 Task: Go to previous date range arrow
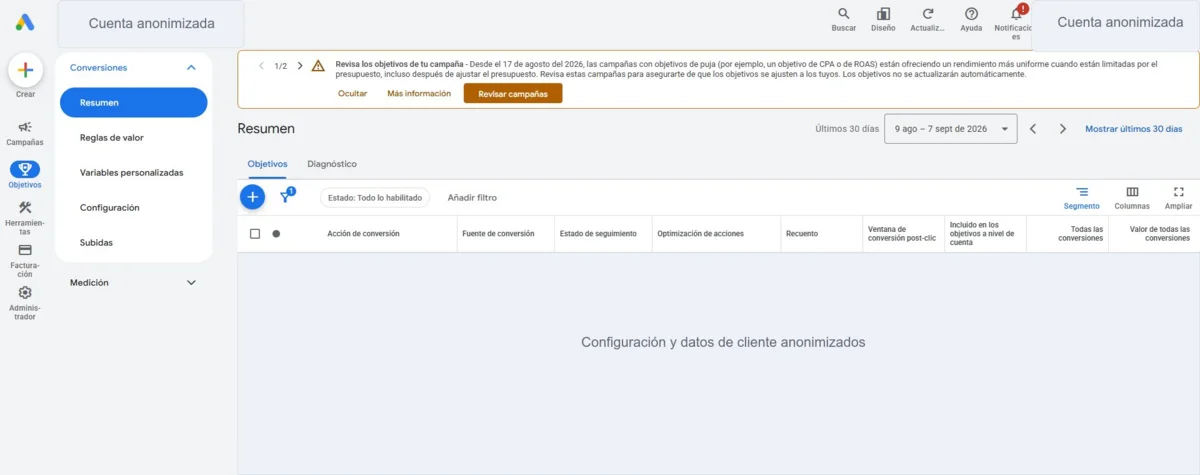(1033, 129)
